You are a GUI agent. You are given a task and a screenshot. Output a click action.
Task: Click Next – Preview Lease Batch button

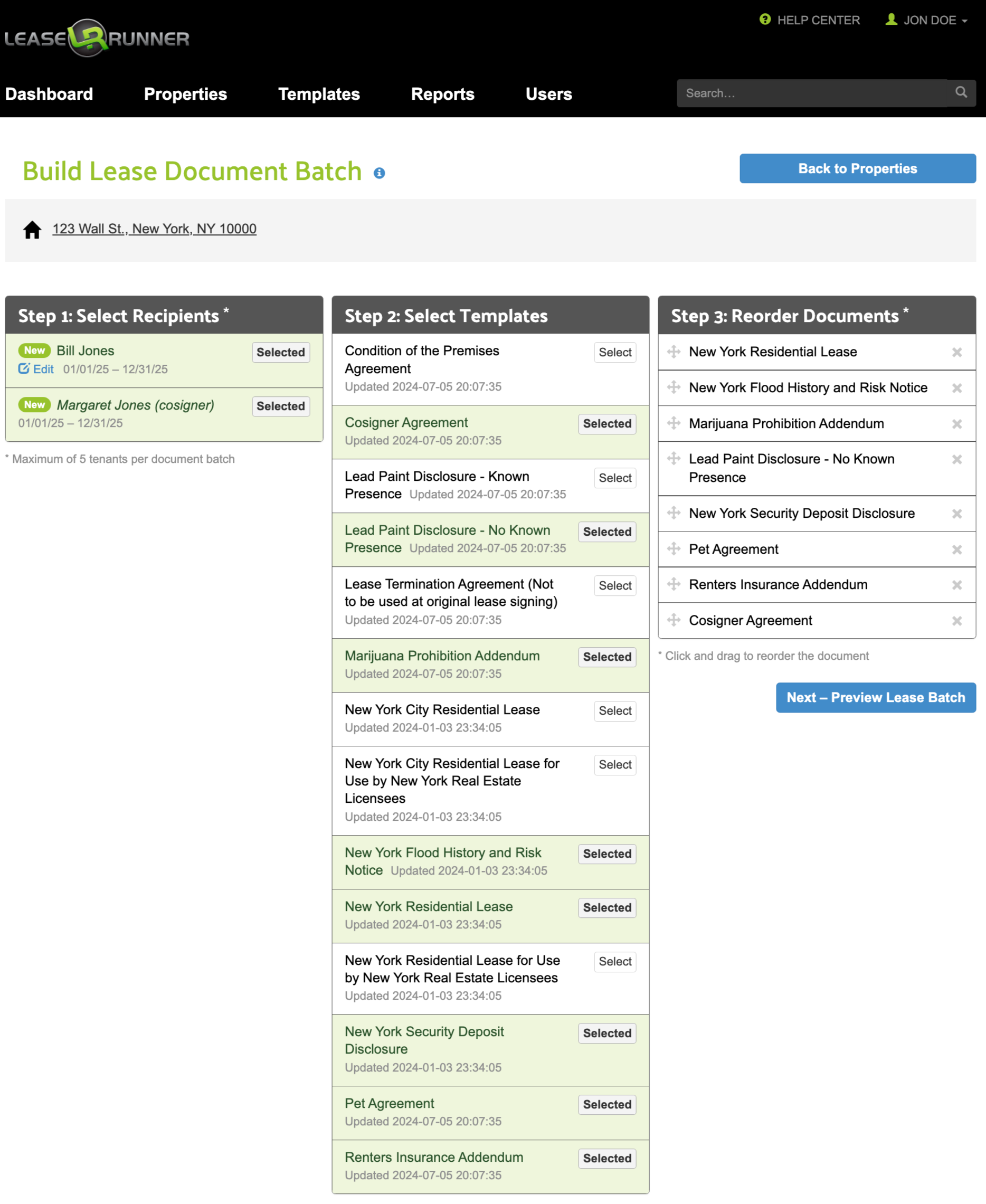point(875,697)
